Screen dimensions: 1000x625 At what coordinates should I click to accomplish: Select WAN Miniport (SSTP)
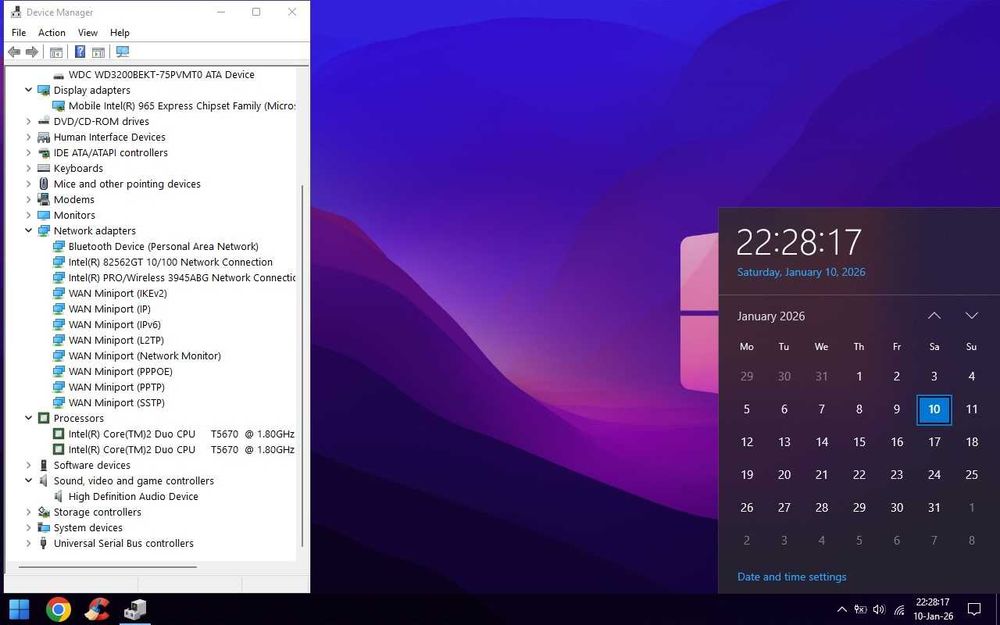point(117,403)
